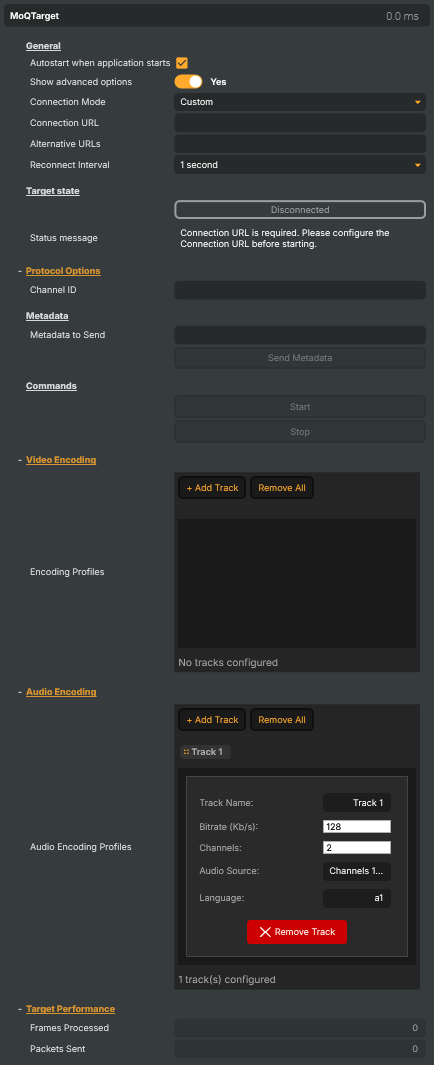Select the Track 1 tab
434x1065 pixels.
[205, 752]
